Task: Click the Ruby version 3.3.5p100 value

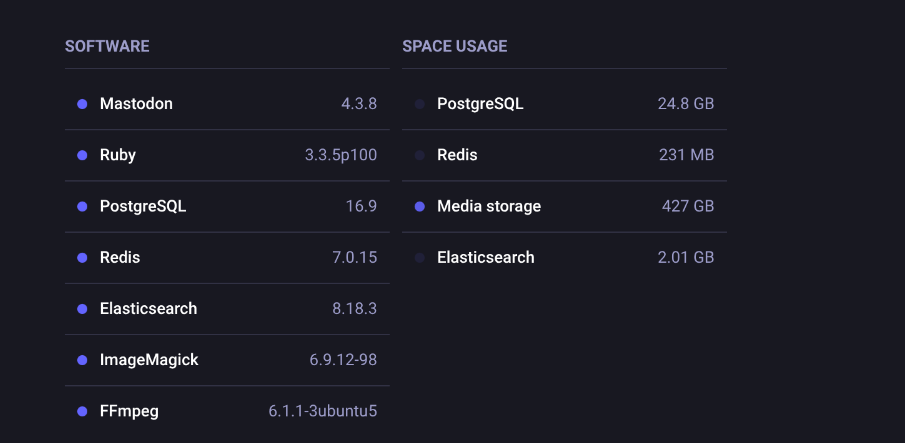Action: click(341, 155)
